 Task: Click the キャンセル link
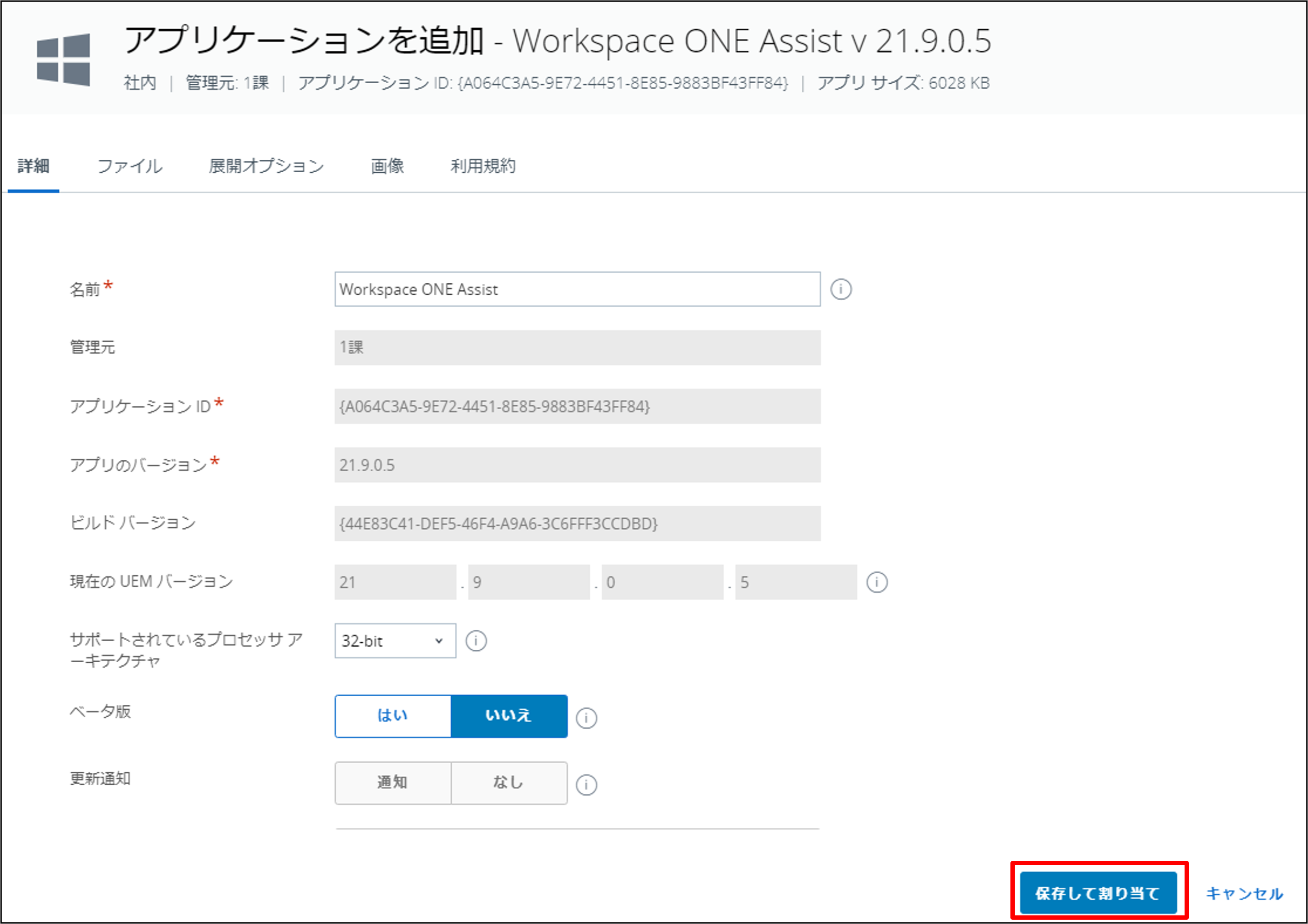pyautogui.click(x=1244, y=893)
